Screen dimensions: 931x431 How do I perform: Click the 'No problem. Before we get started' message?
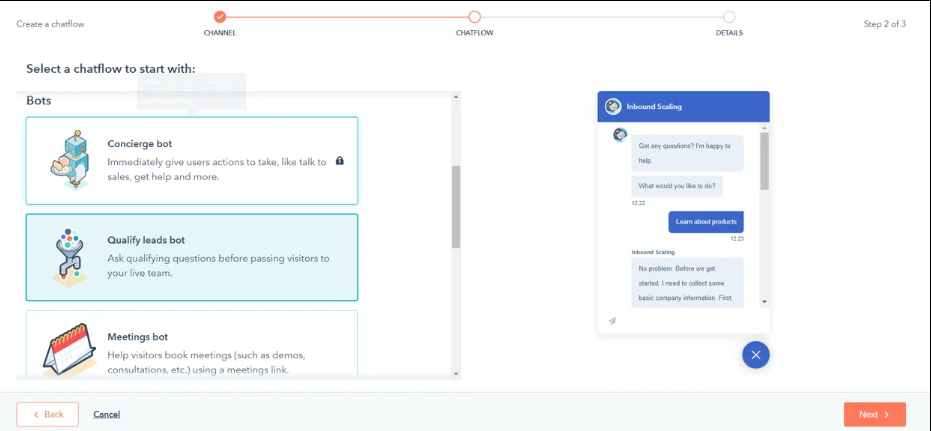point(688,283)
